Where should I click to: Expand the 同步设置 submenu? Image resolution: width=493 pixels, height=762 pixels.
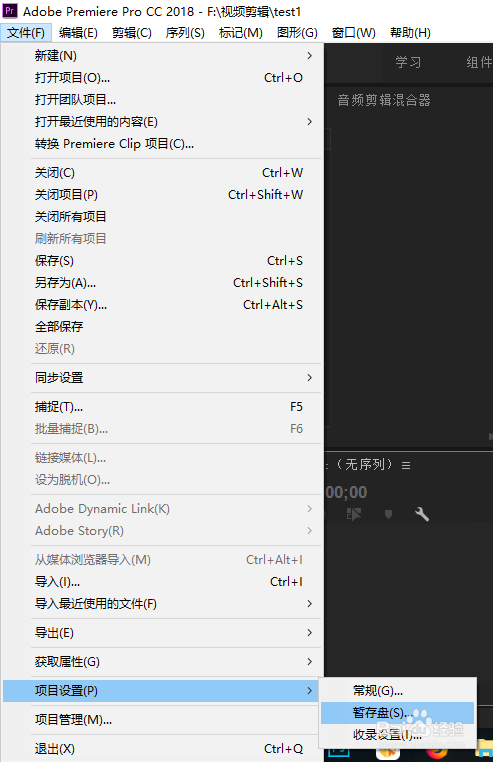pos(163,378)
